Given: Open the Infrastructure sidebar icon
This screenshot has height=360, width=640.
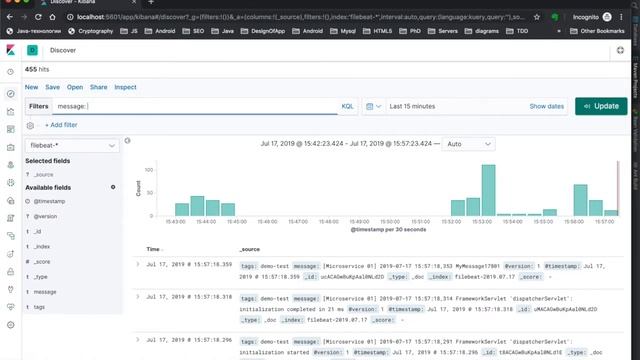Looking at the screenshot, I should pos(11,201).
